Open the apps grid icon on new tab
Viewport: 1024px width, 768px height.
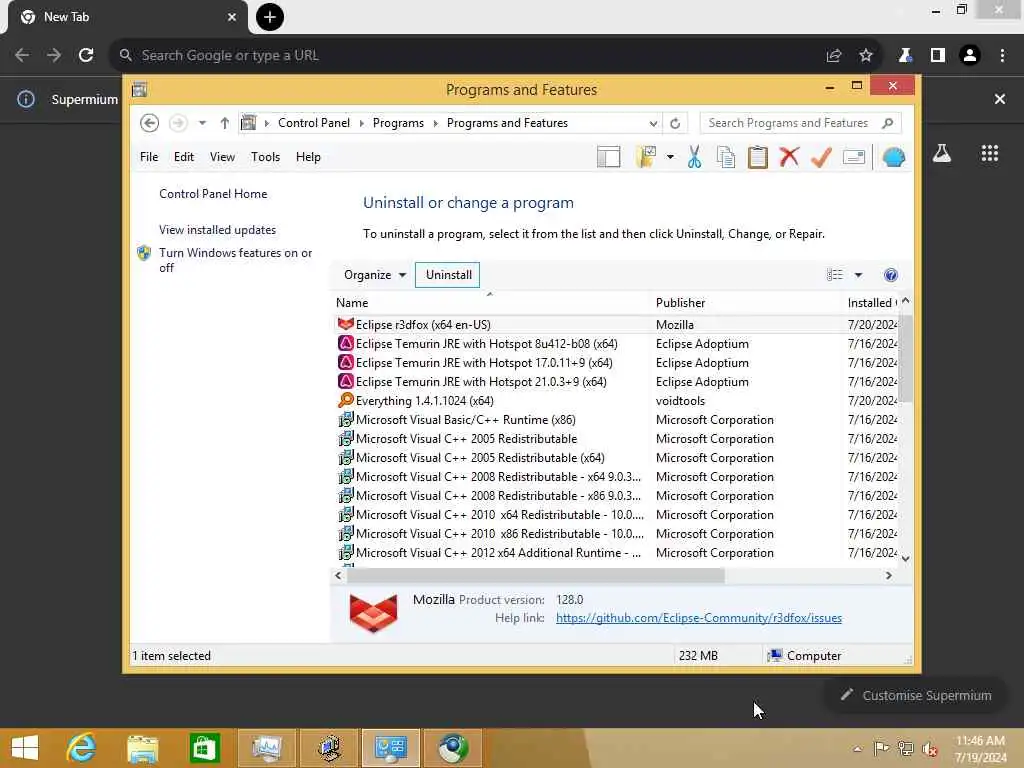tap(990, 153)
